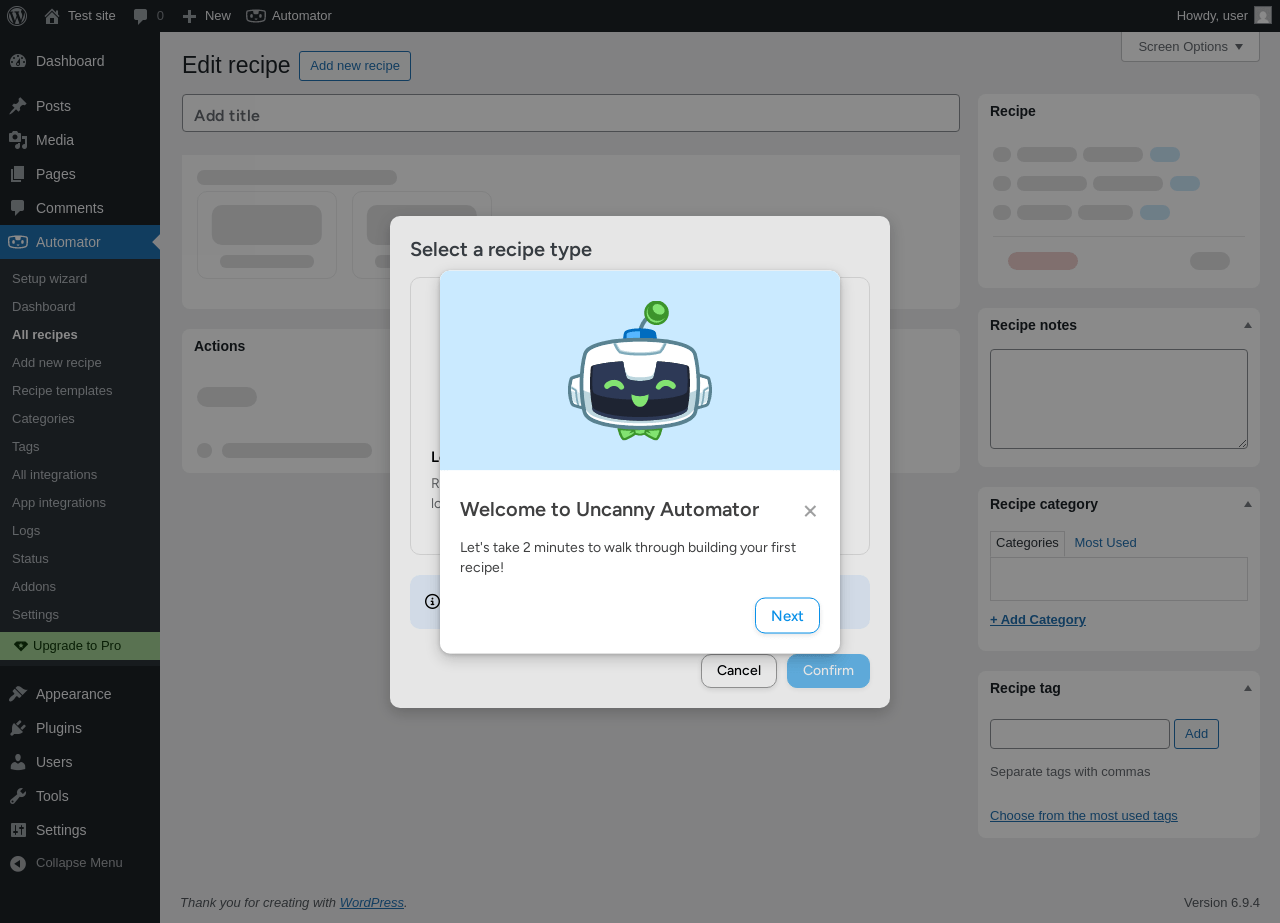Open Tags submenu item
Image resolution: width=1280 pixels, height=923 pixels.
[x=80, y=447]
